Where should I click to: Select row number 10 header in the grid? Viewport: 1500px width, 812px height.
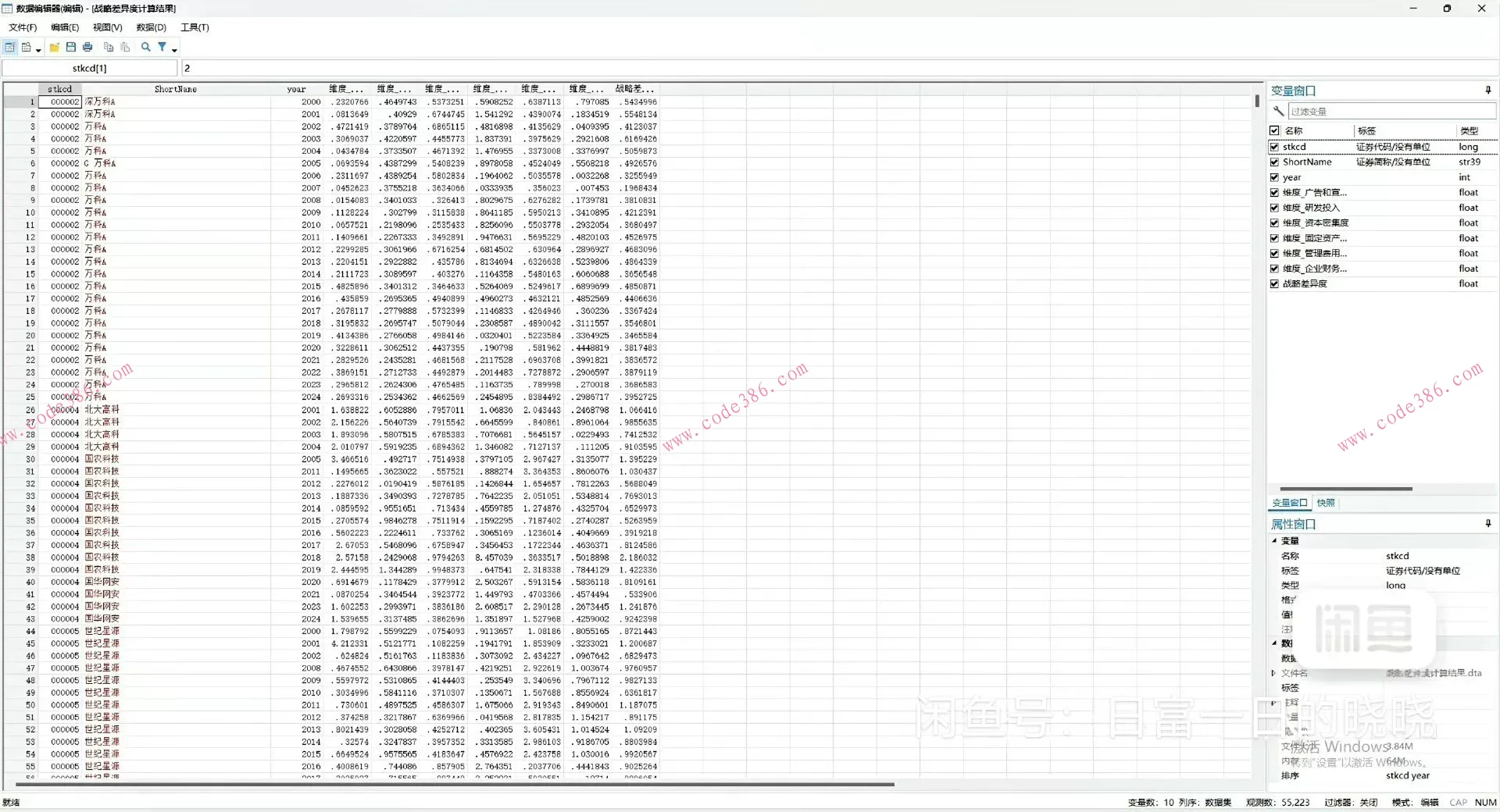(21, 212)
